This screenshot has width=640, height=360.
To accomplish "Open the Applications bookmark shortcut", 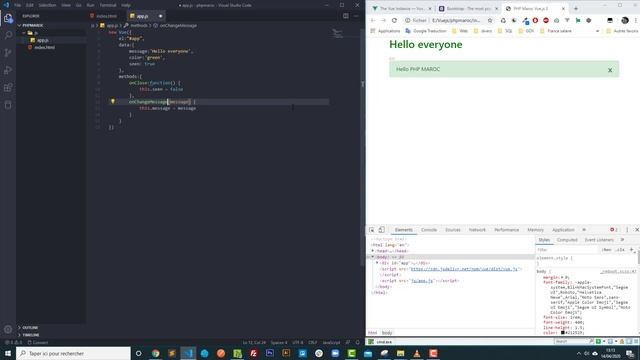I will click(385, 31).
